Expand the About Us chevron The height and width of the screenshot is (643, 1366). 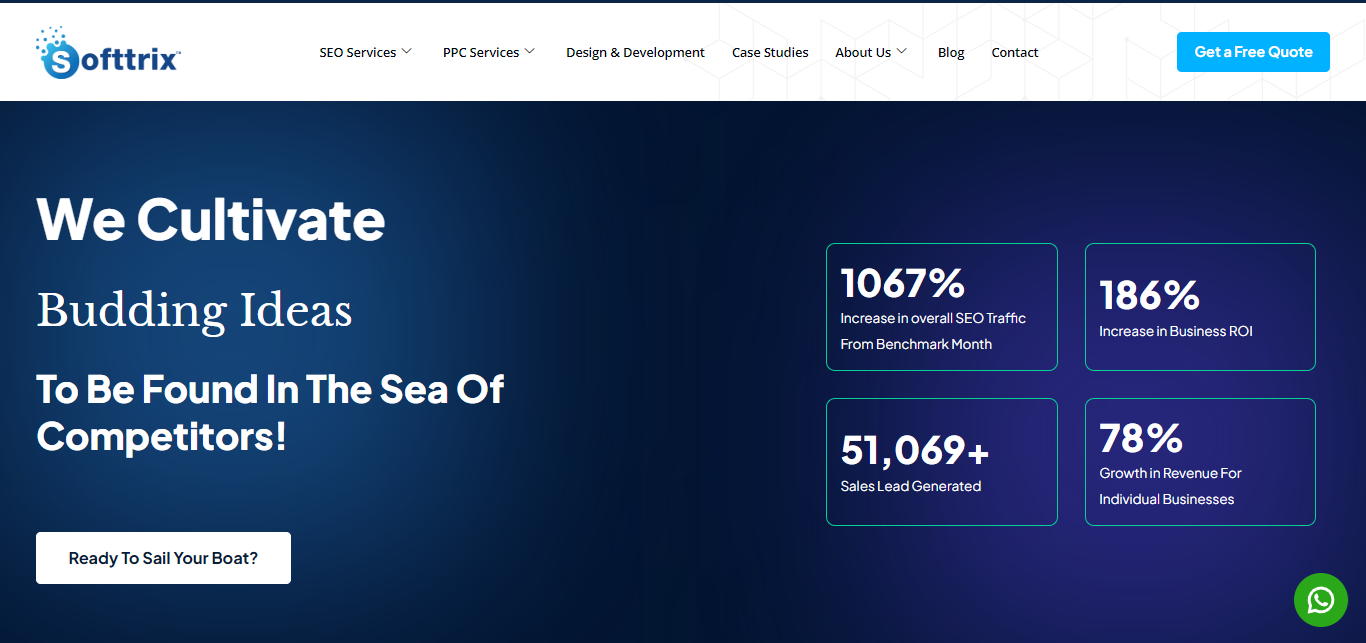coord(902,52)
